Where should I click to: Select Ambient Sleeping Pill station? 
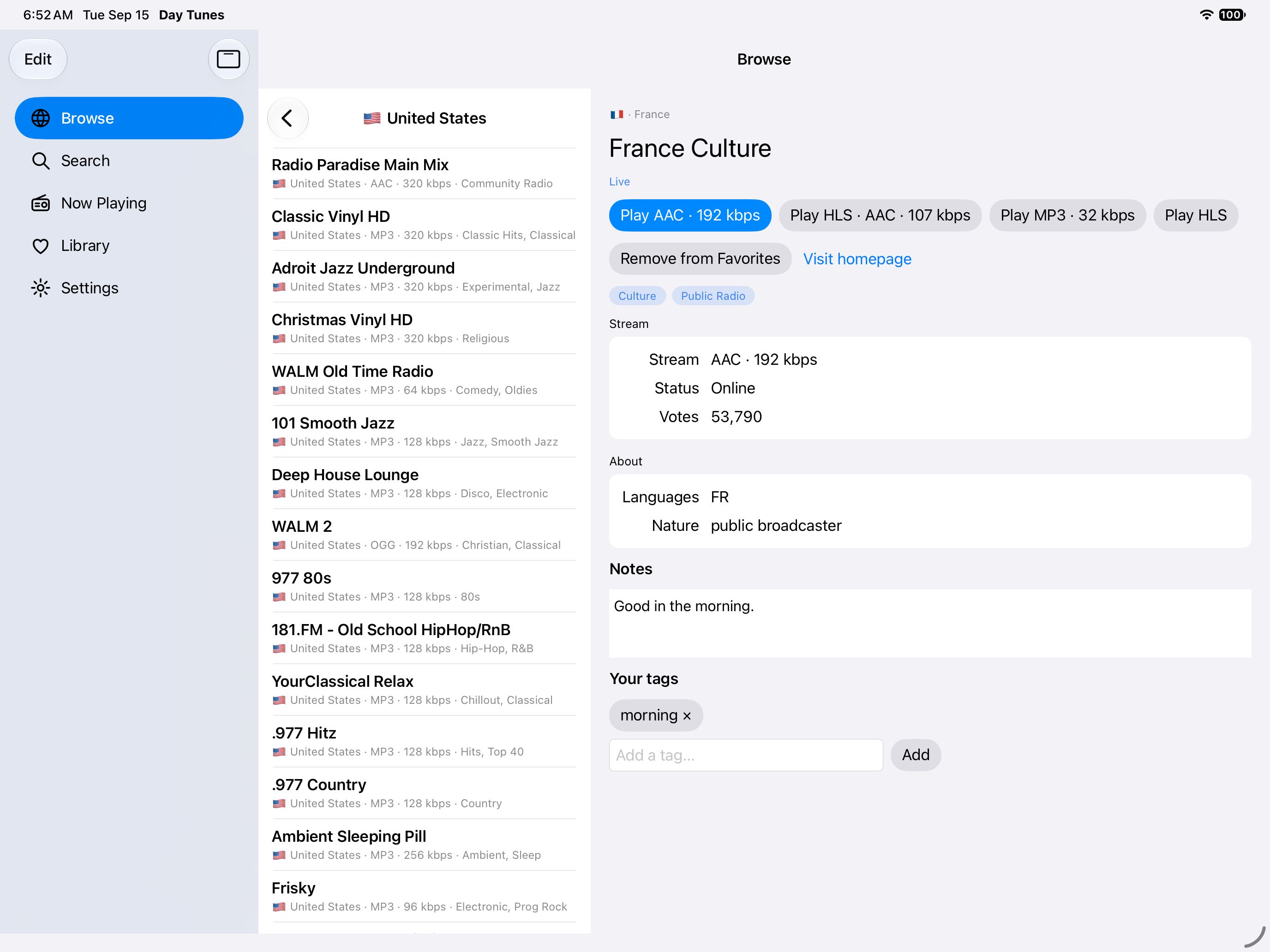coord(424,845)
